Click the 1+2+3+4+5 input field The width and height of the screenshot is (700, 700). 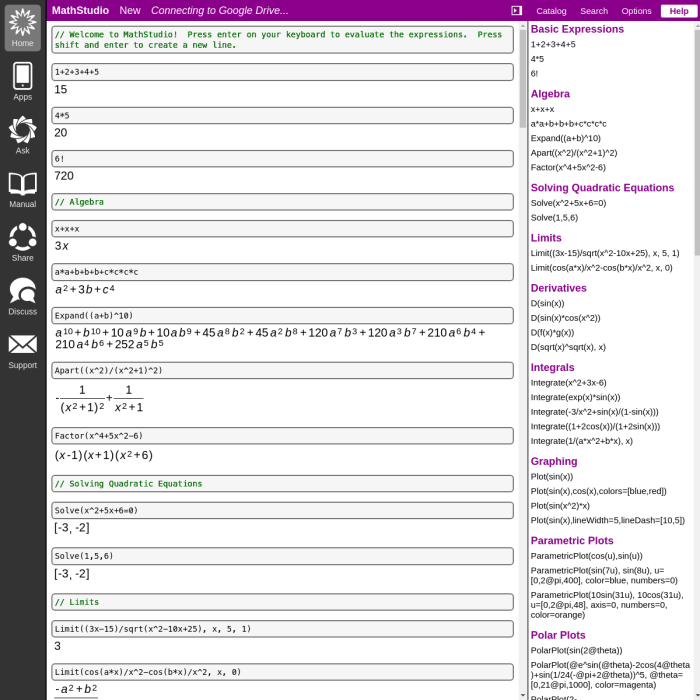(x=282, y=72)
